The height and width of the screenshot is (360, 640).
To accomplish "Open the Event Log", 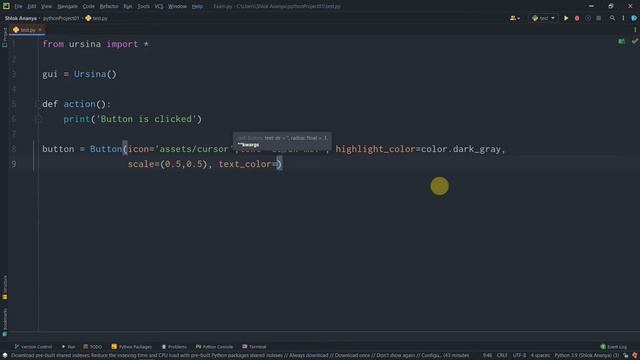I will (613, 347).
